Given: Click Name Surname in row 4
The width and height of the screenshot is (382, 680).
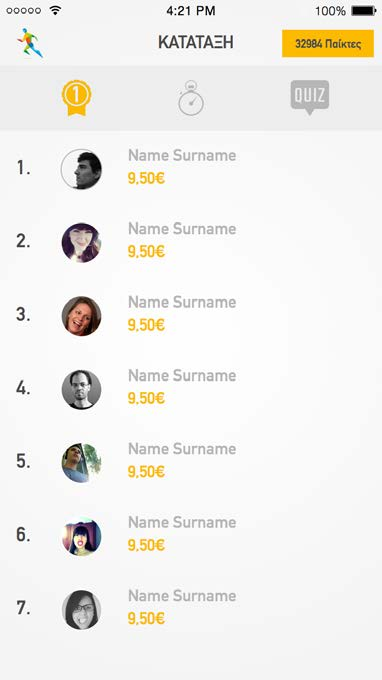Looking at the screenshot, I should click(x=182, y=375).
